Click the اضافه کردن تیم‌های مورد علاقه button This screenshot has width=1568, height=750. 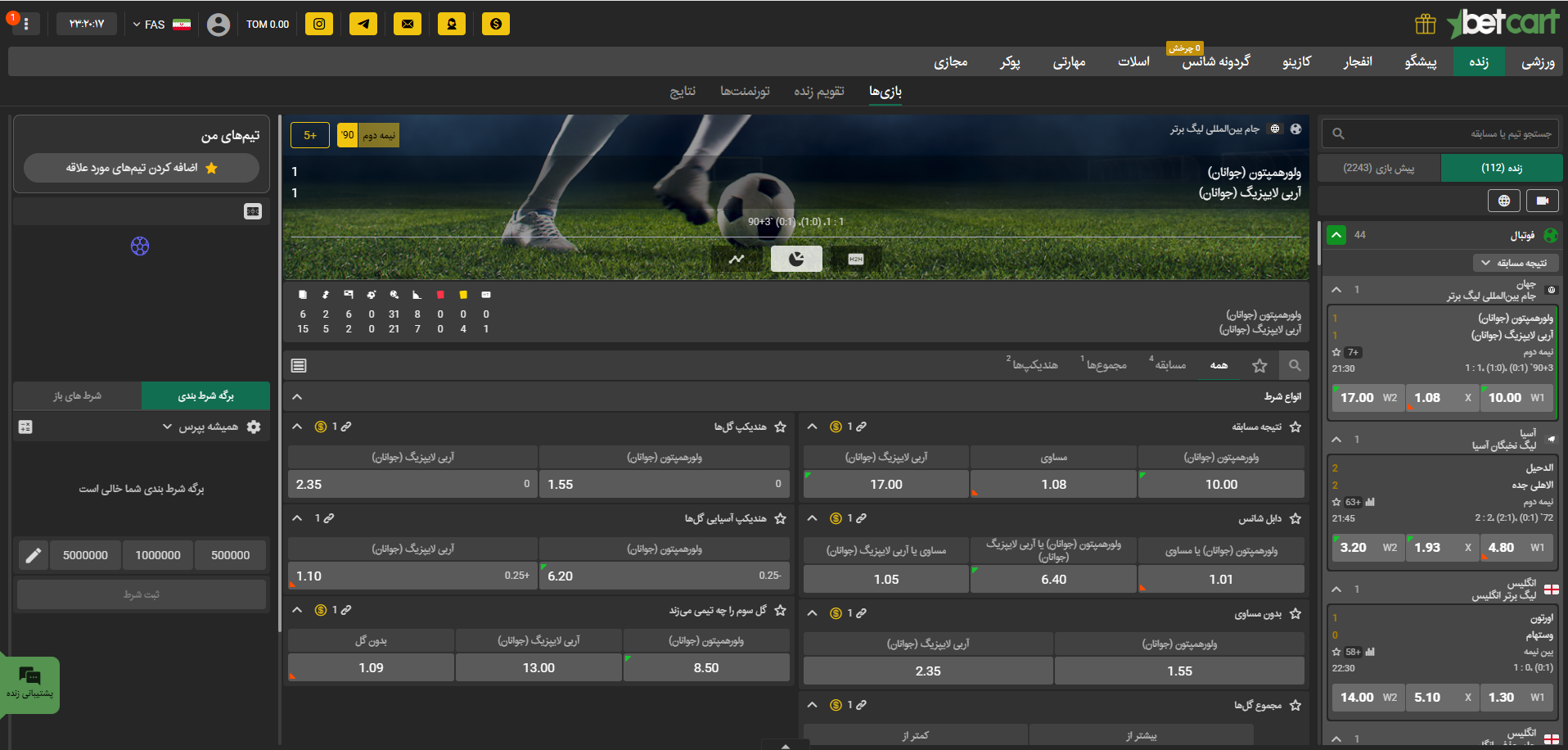(142, 168)
